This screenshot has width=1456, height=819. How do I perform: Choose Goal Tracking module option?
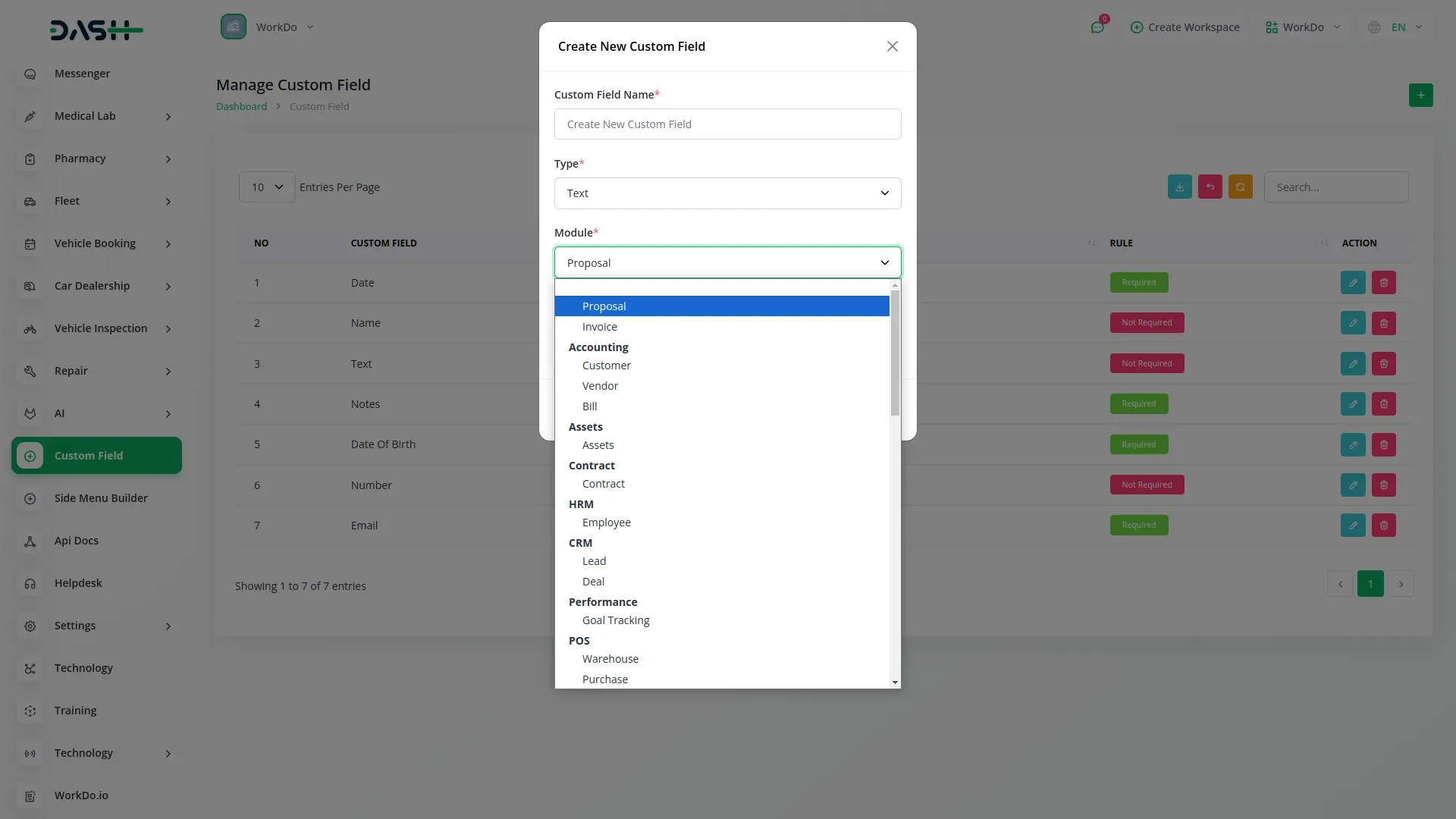click(x=615, y=620)
